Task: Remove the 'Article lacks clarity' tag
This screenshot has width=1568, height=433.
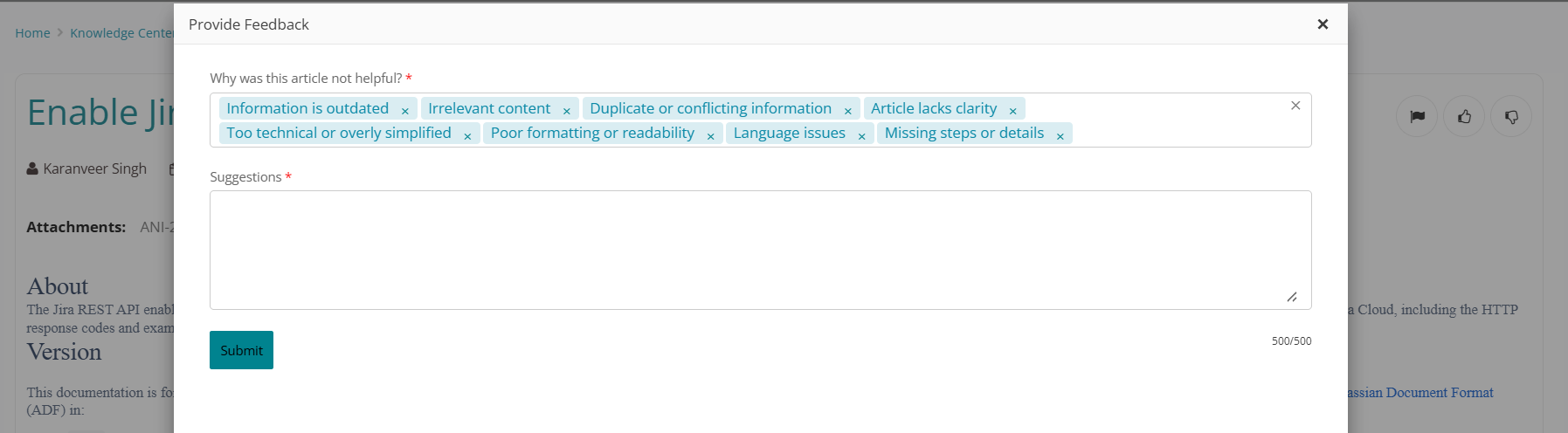Action: pos(1012,110)
